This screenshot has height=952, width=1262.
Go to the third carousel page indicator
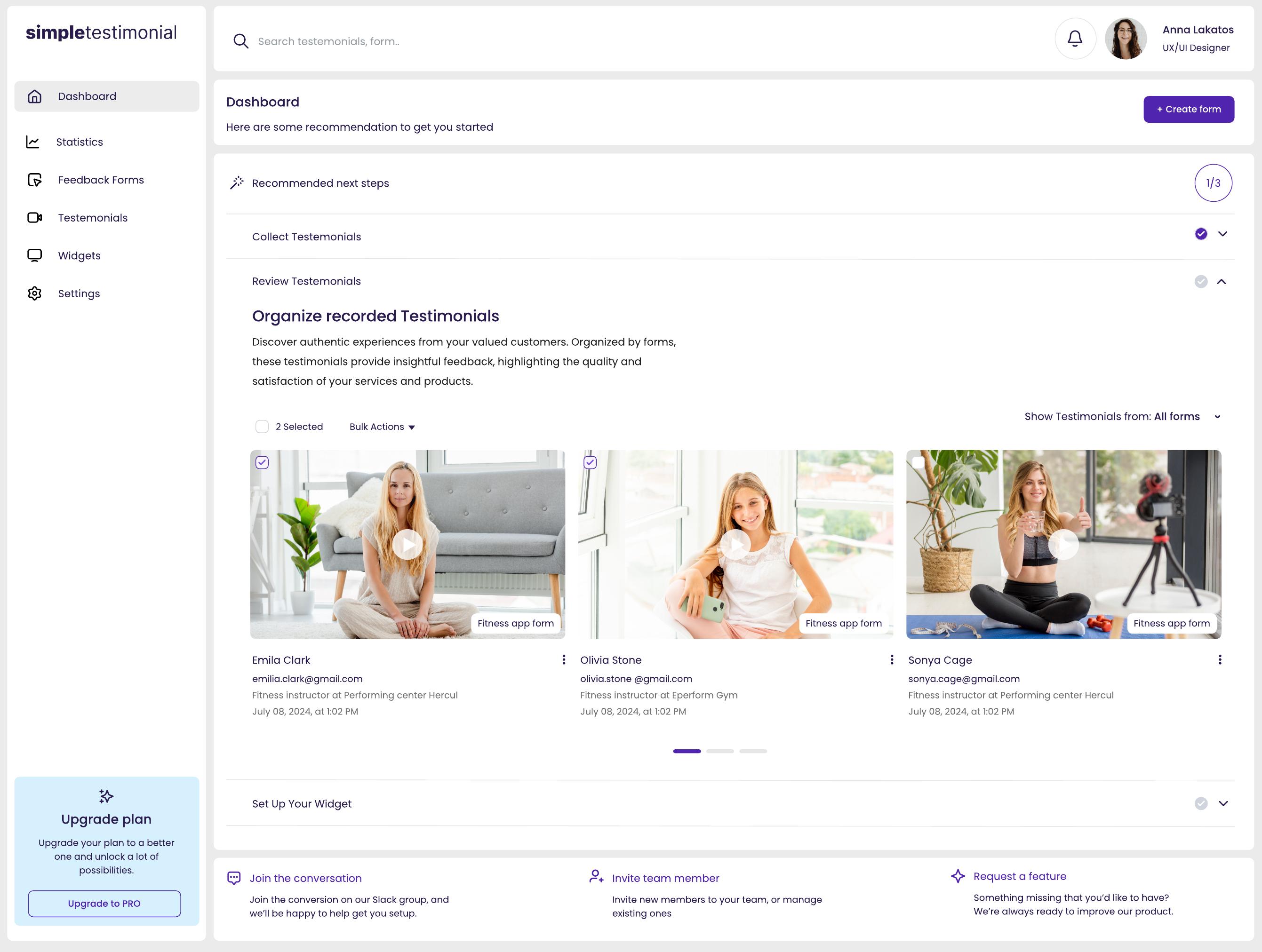point(752,751)
